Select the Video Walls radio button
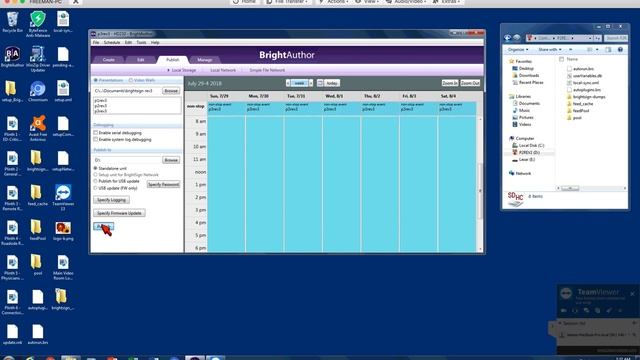This screenshot has width=640, height=360. coord(131,80)
